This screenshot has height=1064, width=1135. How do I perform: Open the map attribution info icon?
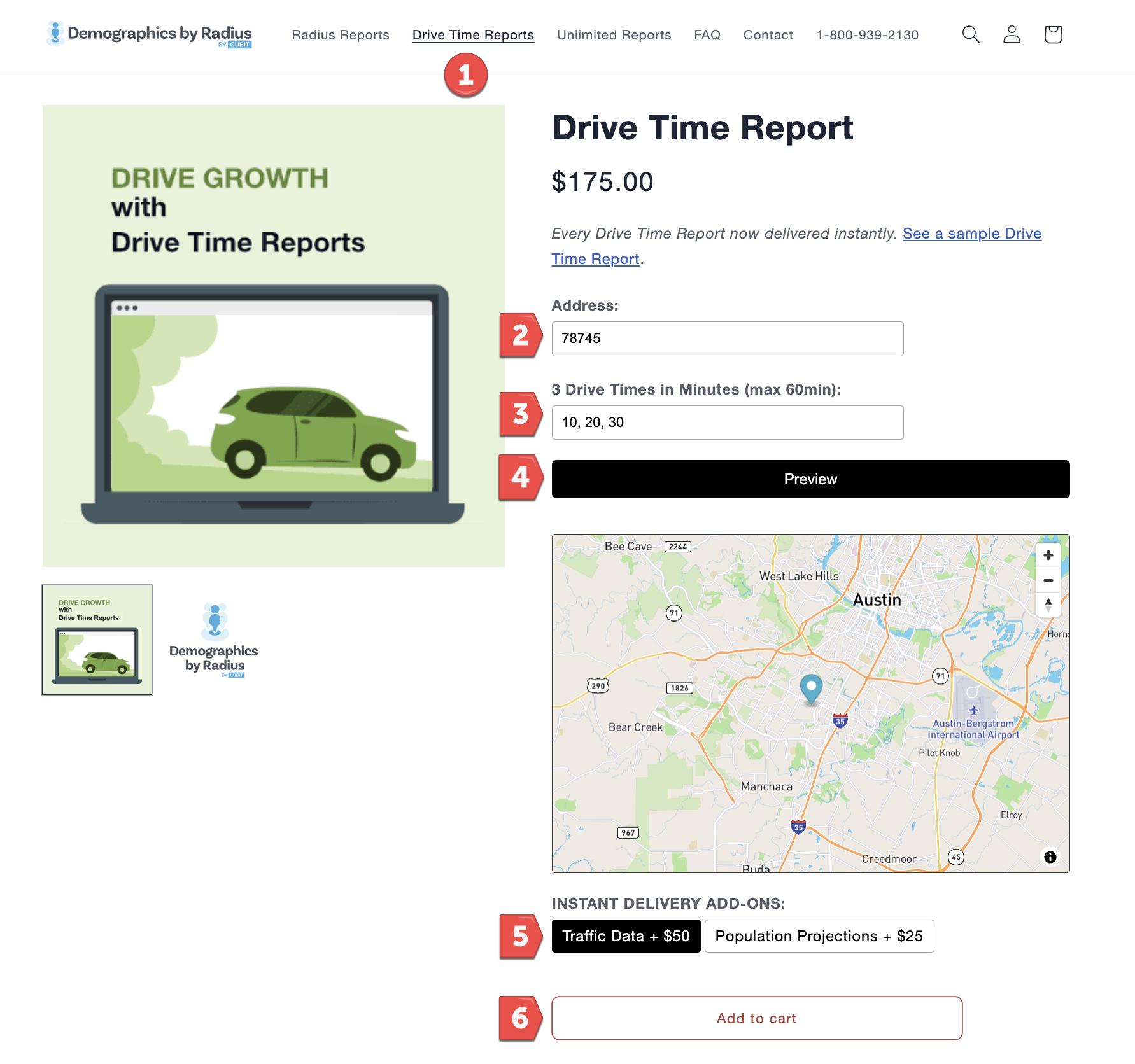click(x=1050, y=857)
